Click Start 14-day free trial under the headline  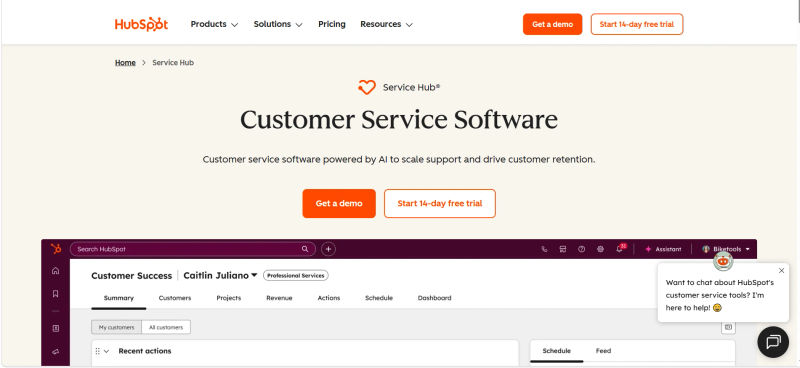440,204
